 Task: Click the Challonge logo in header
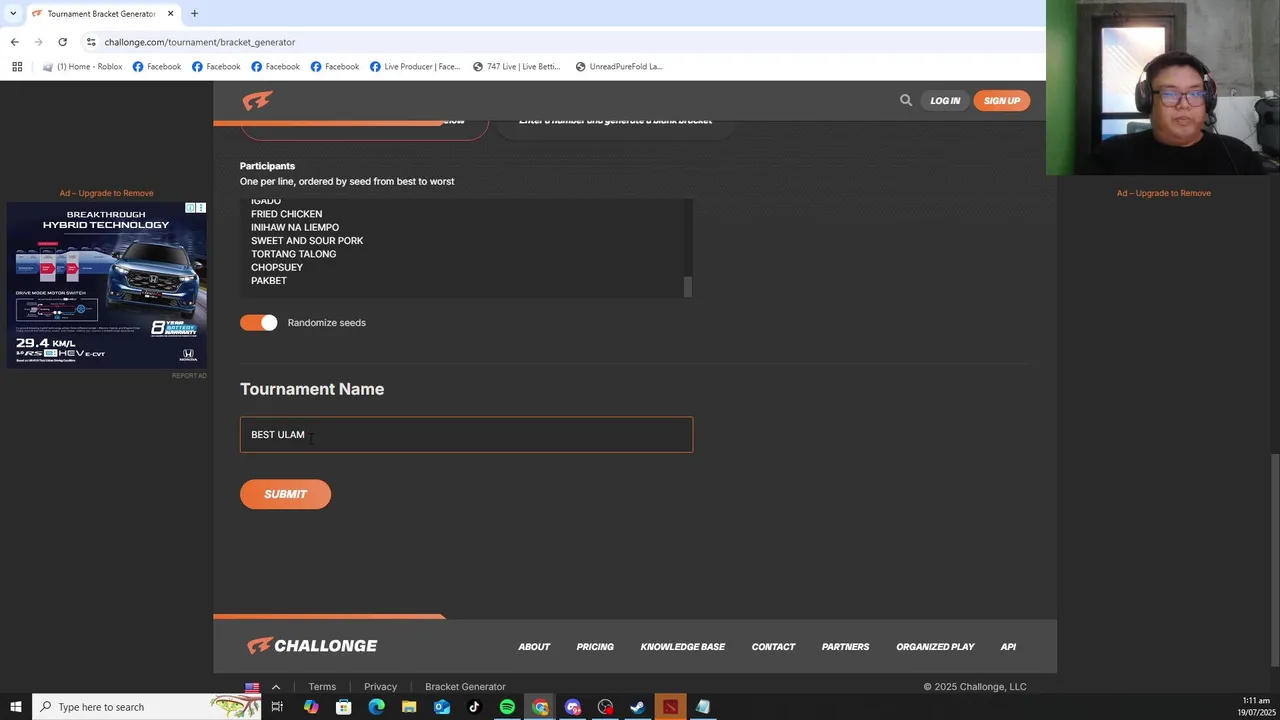257,100
